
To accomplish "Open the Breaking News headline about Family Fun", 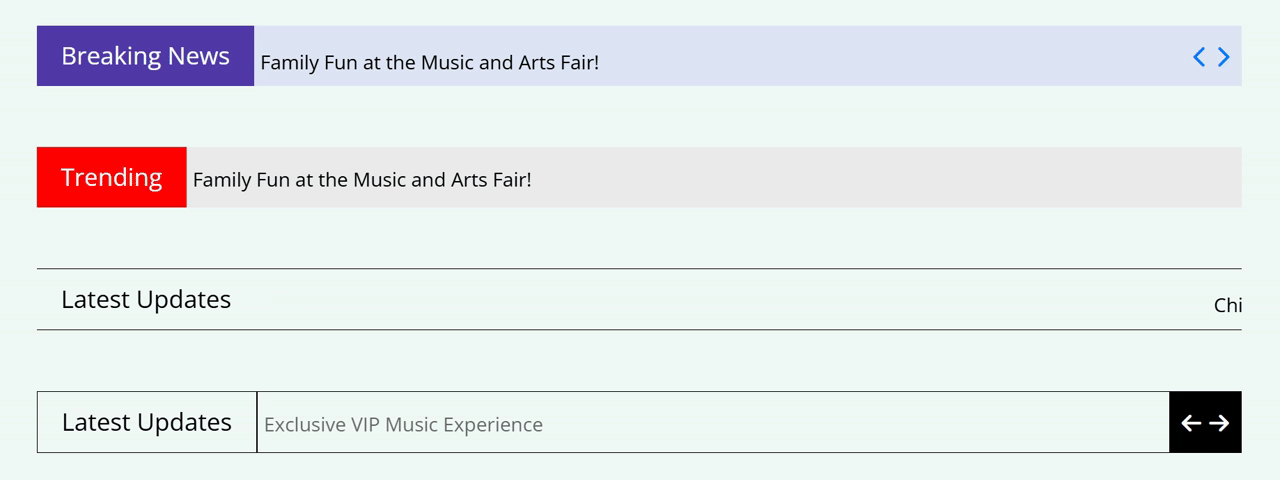I will point(429,62).
